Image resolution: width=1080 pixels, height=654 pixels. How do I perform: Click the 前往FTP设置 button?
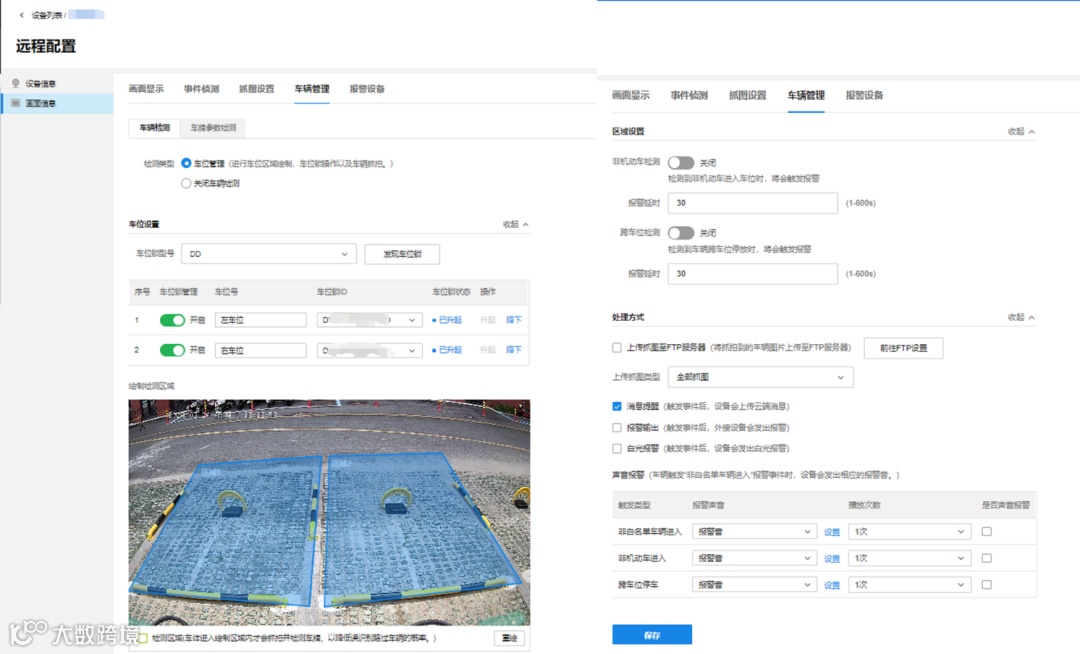point(903,348)
